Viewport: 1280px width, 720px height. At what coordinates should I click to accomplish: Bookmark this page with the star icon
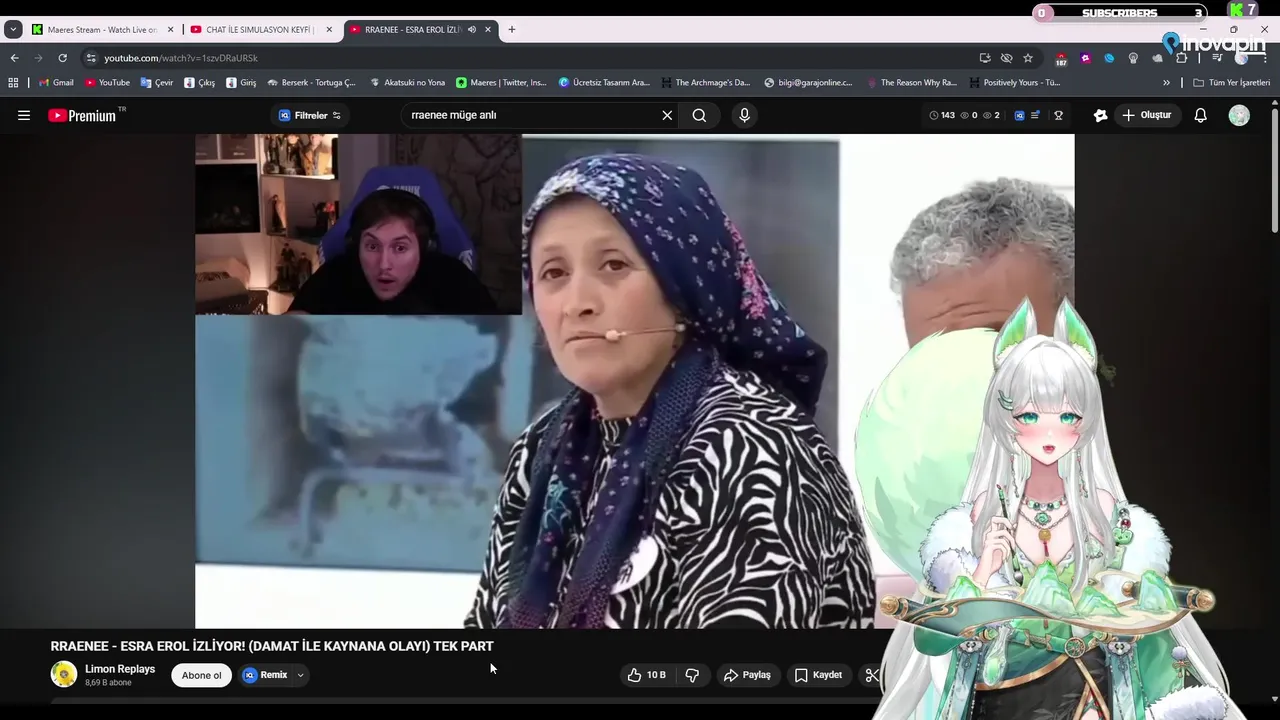(x=1028, y=58)
